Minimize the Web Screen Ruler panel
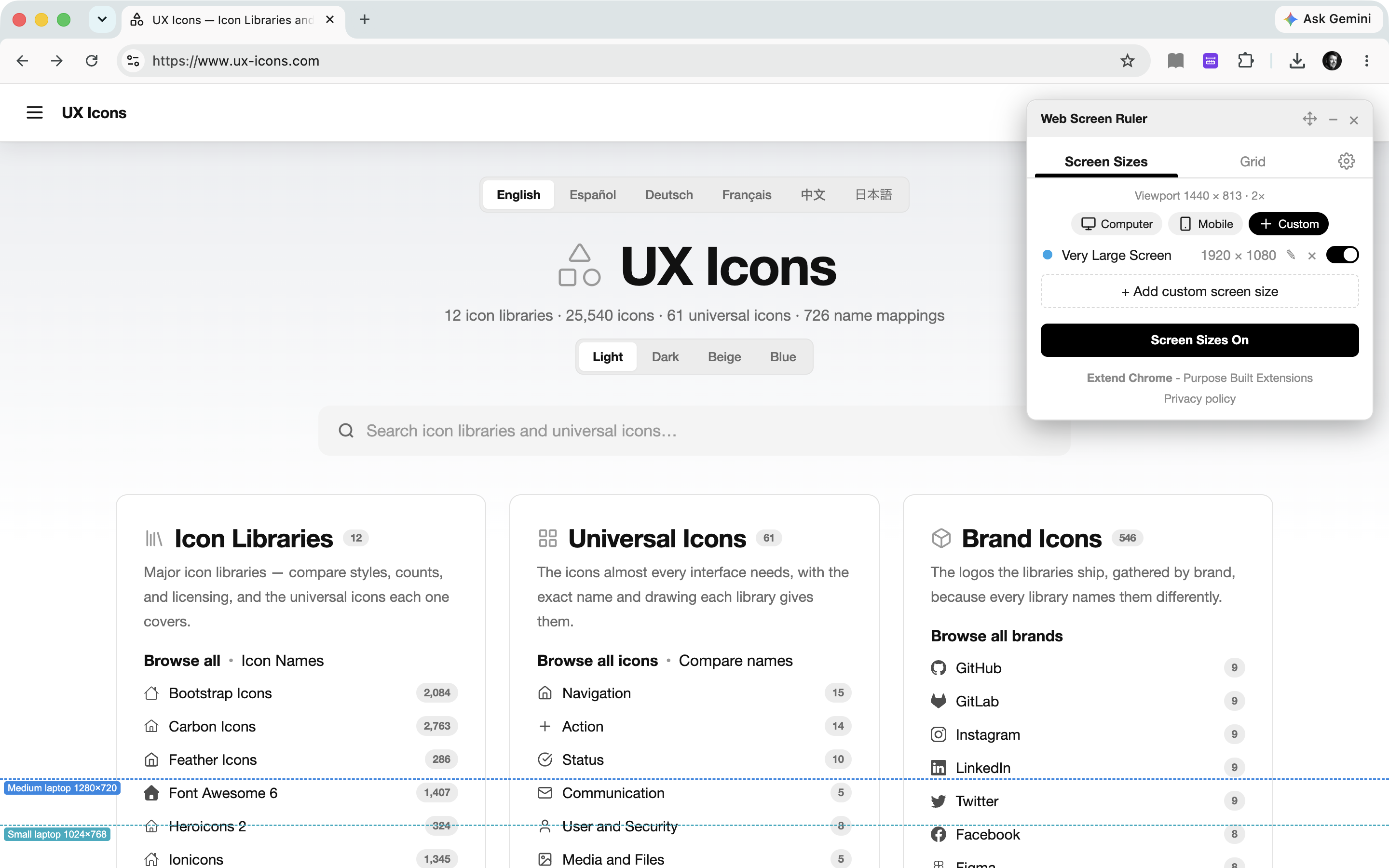 (x=1333, y=120)
